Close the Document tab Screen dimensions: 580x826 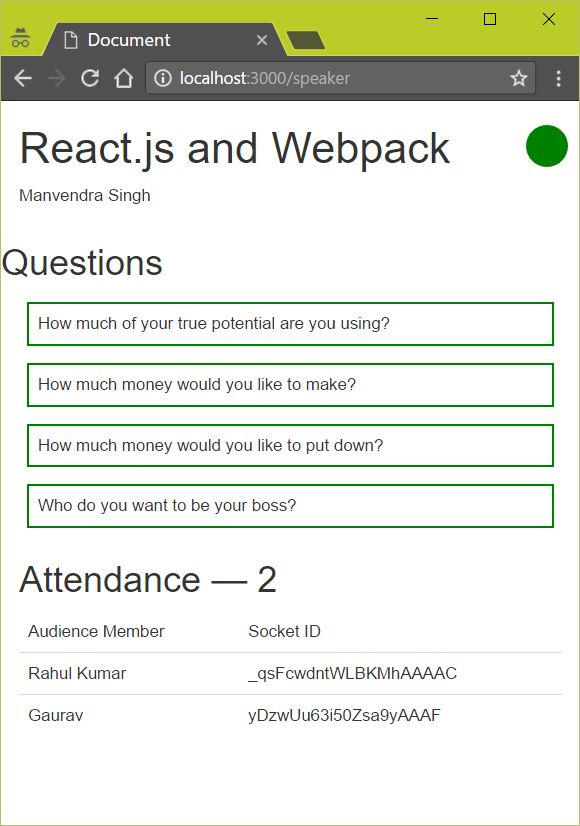point(262,40)
